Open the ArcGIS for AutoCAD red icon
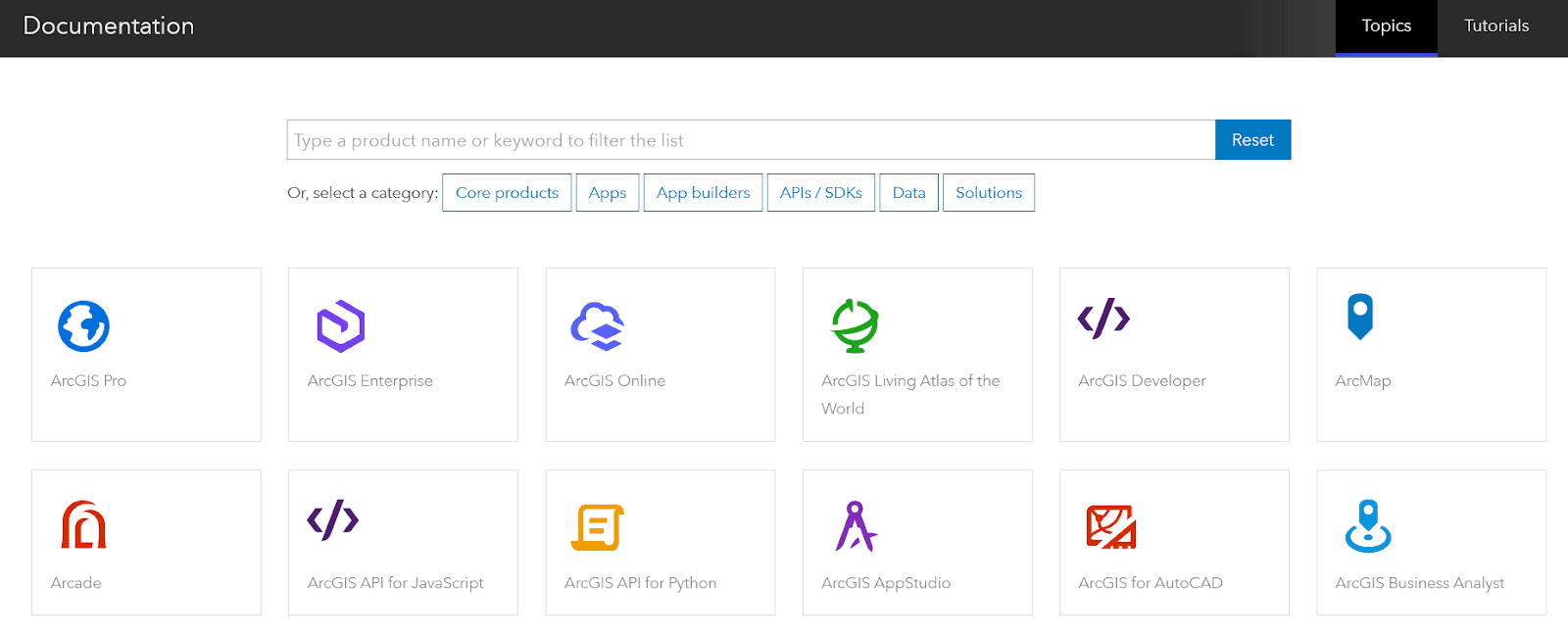This screenshot has height=639, width=1568. point(1110,527)
